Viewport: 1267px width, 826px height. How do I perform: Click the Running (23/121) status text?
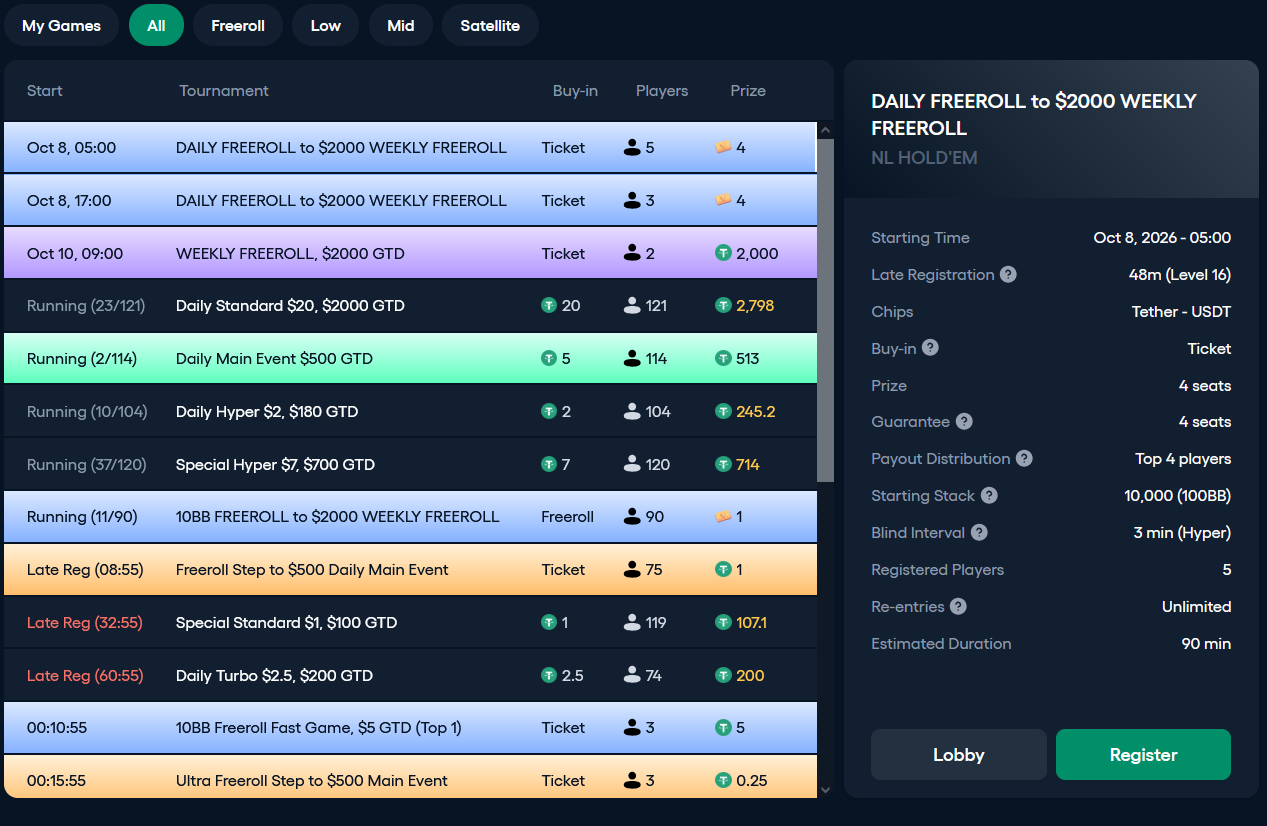click(86, 306)
